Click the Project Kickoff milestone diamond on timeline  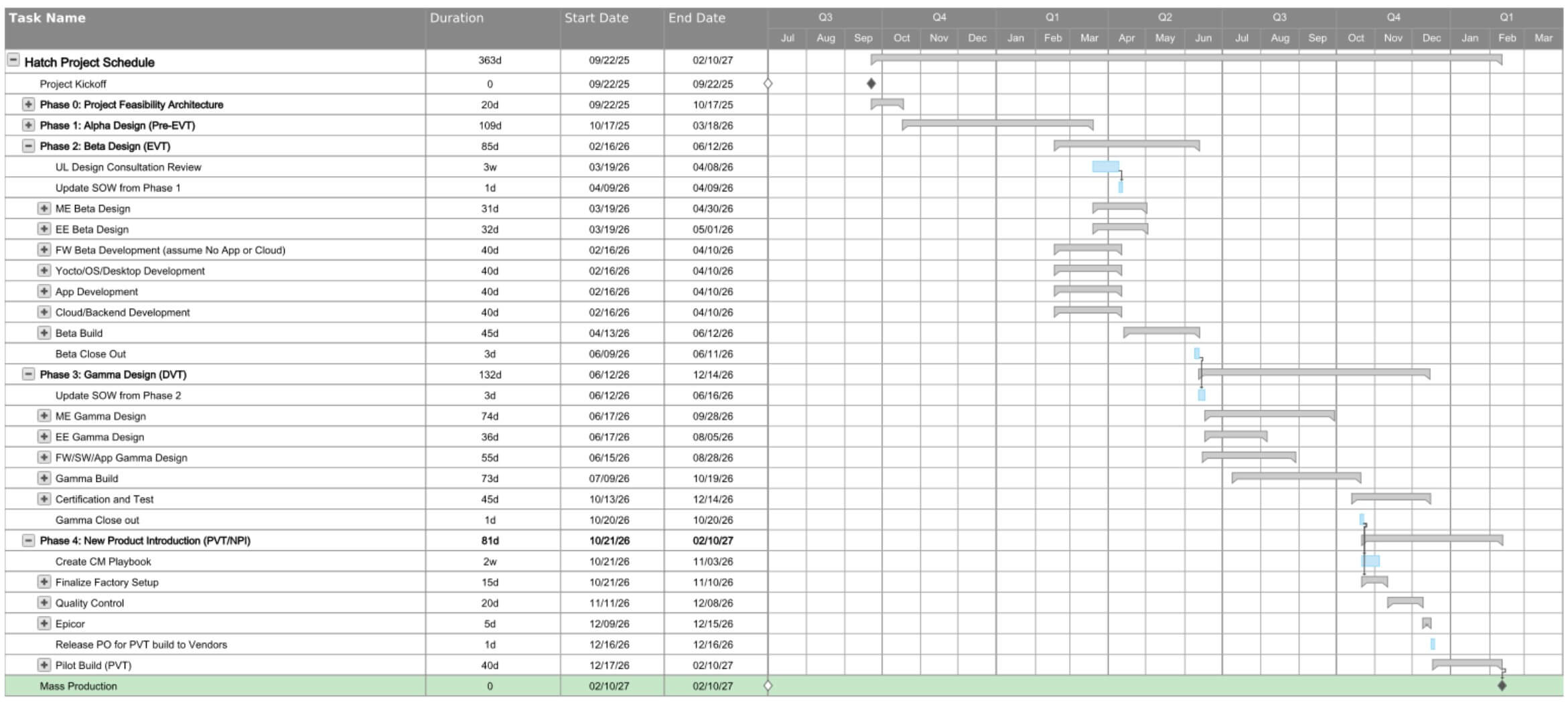870,84
